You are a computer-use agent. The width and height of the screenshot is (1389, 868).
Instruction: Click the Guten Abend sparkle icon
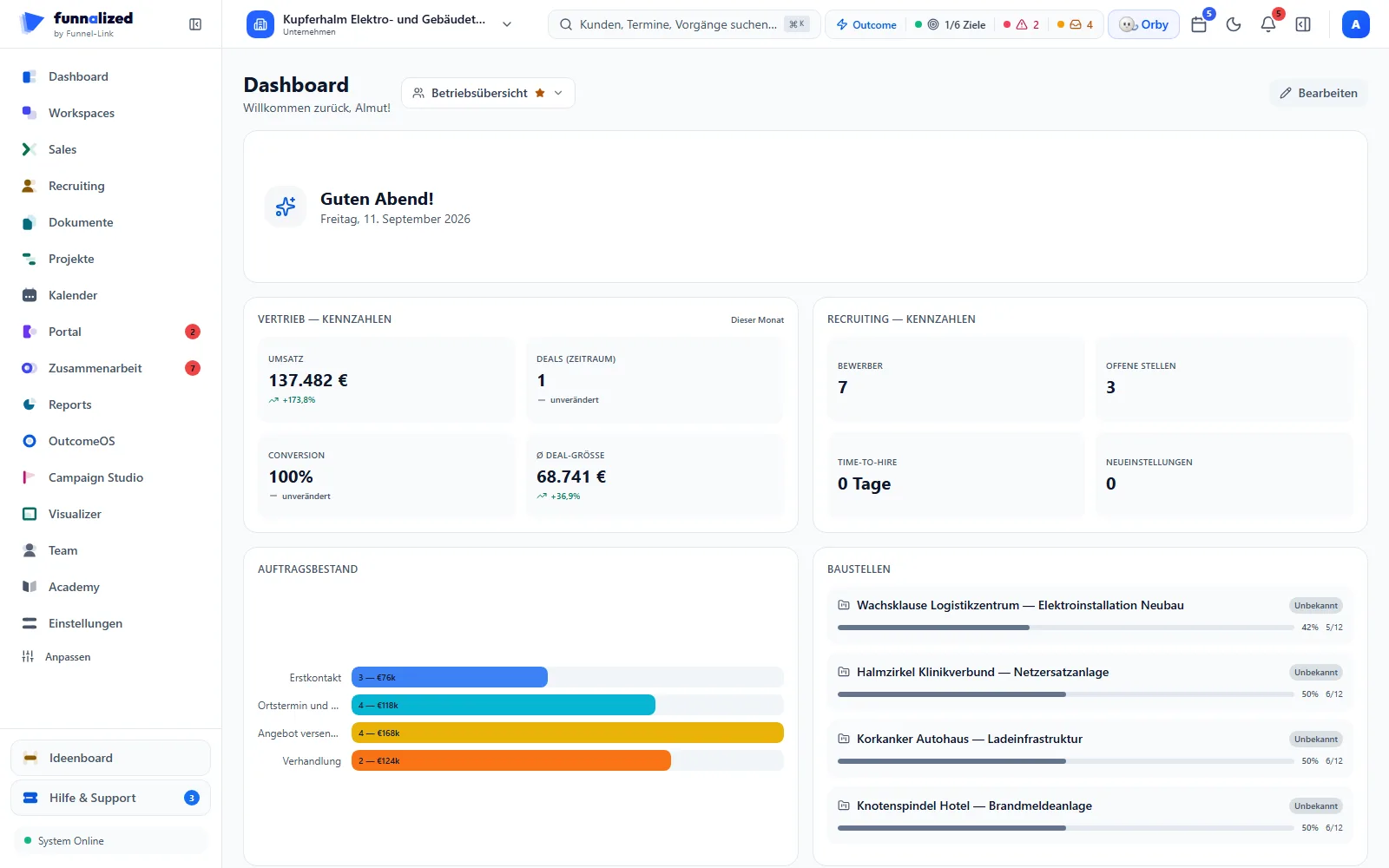(x=286, y=207)
